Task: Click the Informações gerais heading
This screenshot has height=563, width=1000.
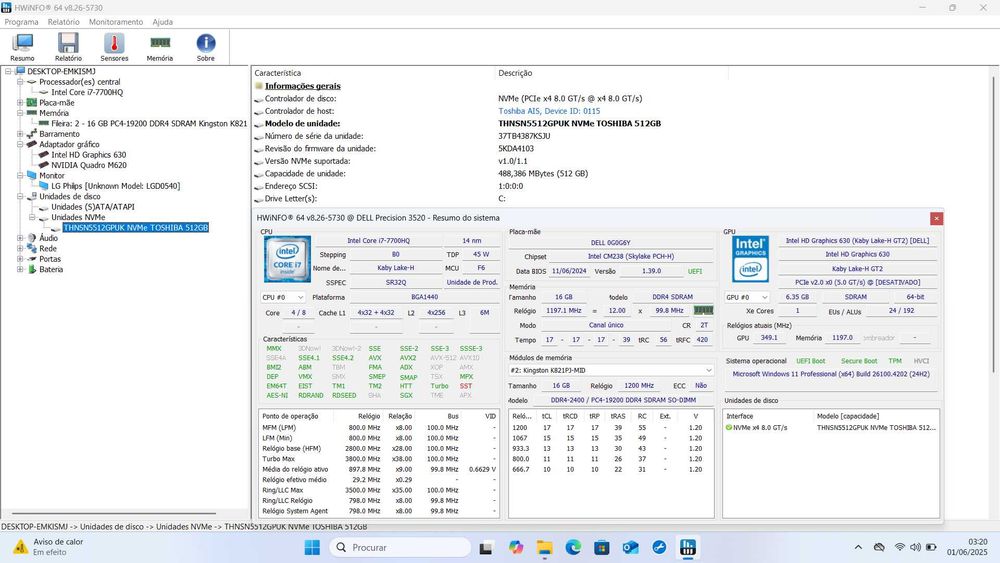Action: point(302,86)
